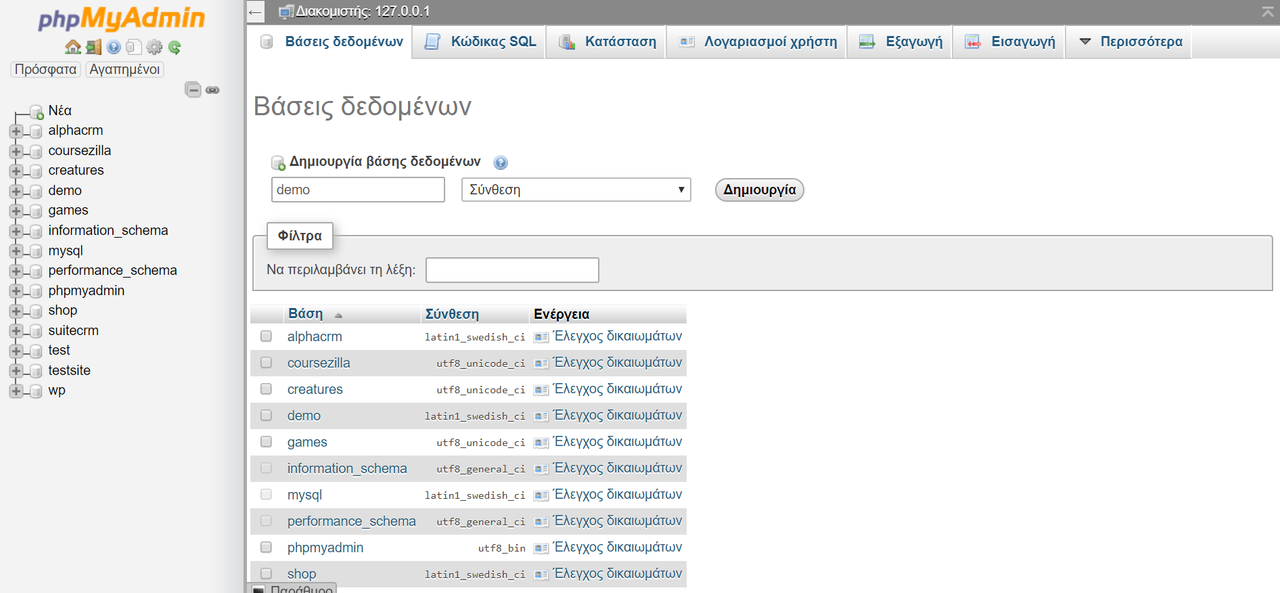Screen dimensions: 1280x593
Task: Open the Λογαριασμοί χρήστη tab
Action: point(757,42)
